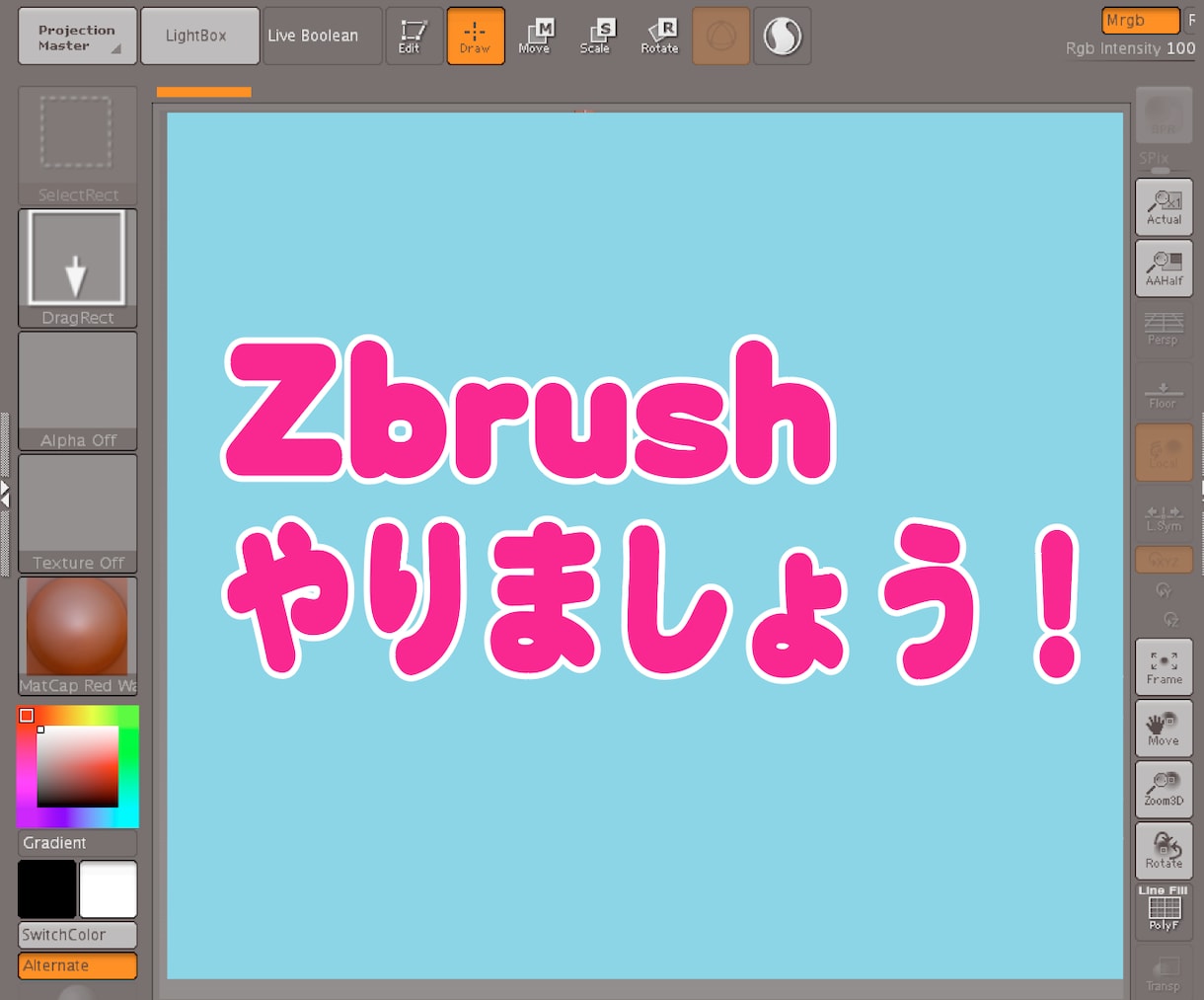Toggle Edit mode icon
This screenshot has width=1204, height=1000.
click(414, 37)
